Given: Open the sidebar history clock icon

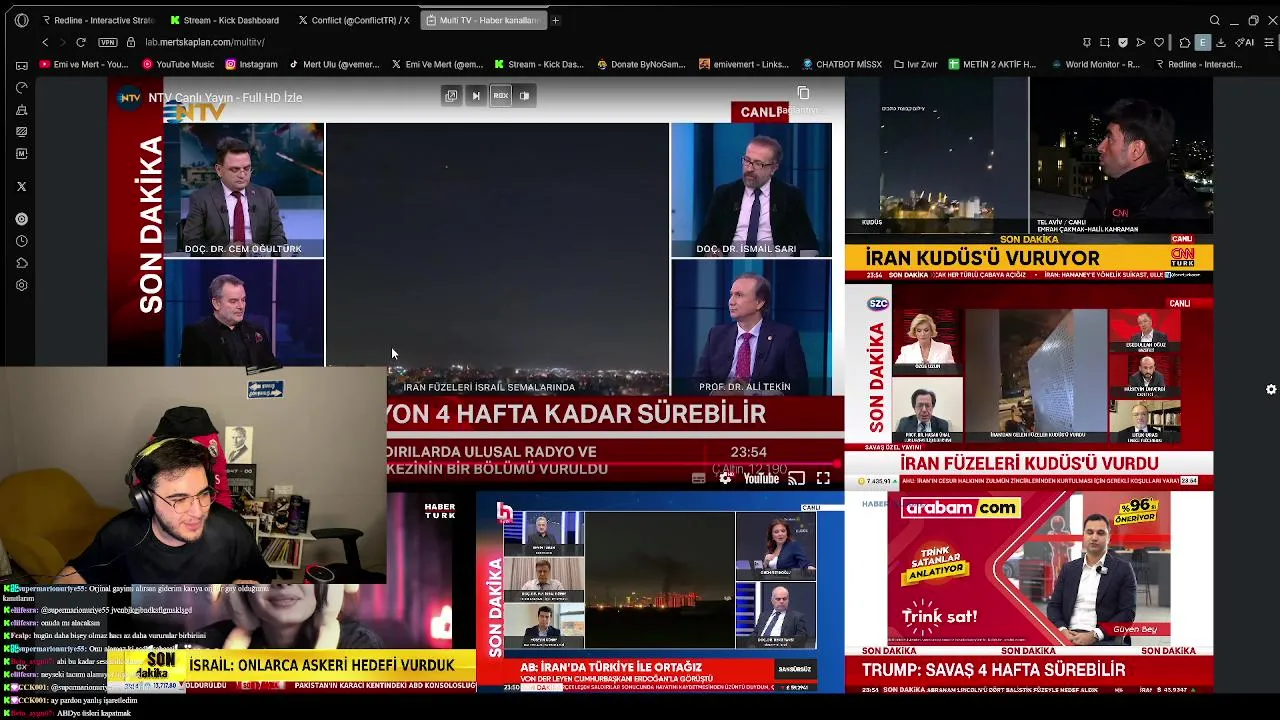Looking at the screenshot, I should tap(22, 241).
